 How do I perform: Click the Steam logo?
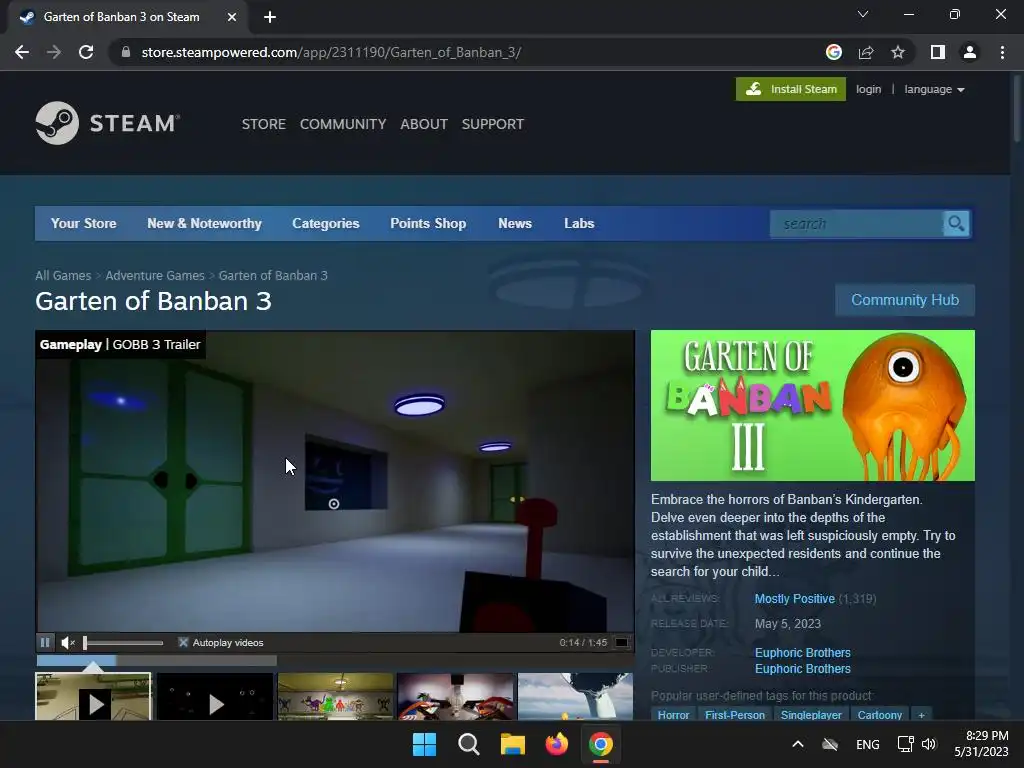coord(108,123)
